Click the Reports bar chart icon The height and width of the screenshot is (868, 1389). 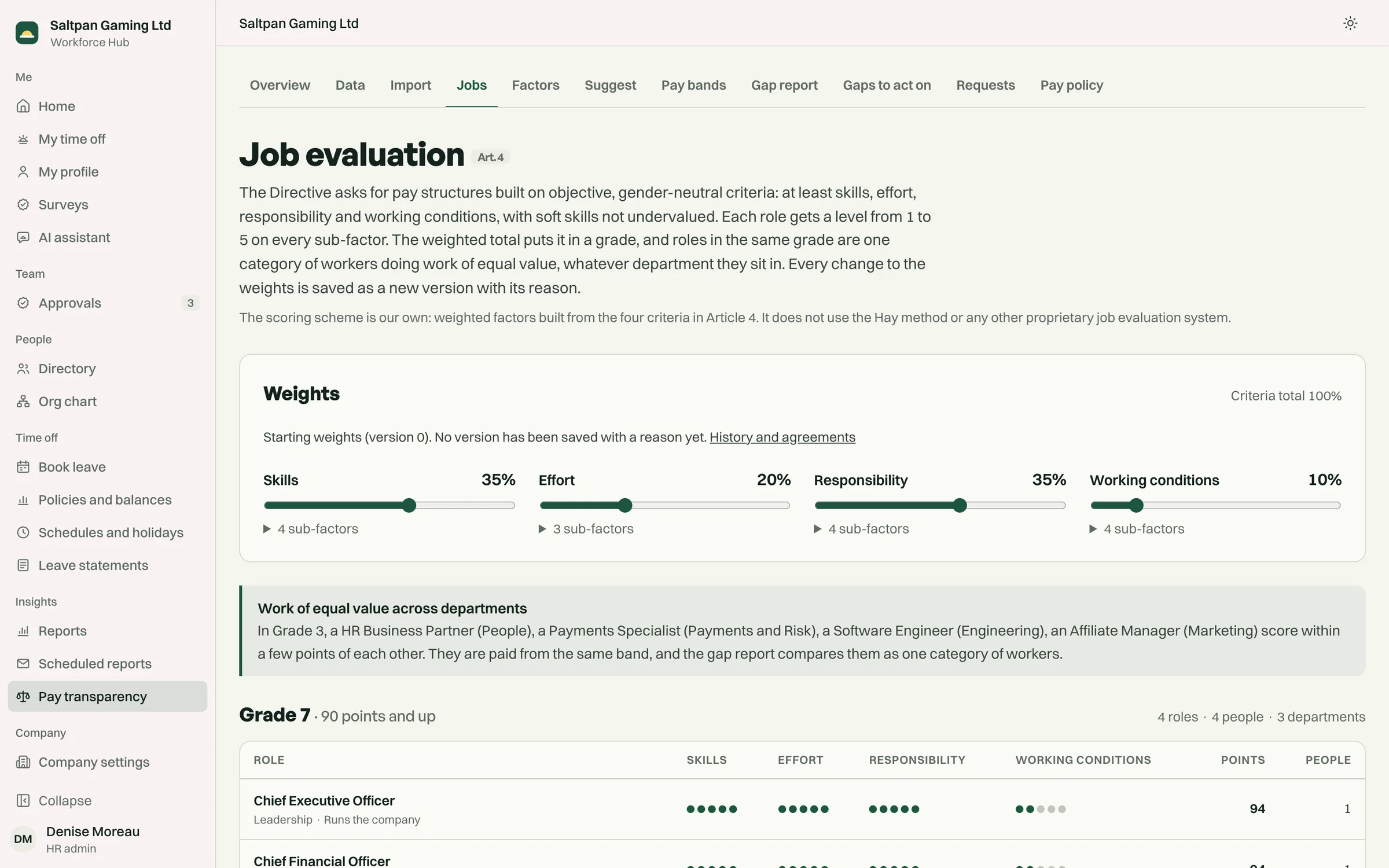click(x=23, y=631)
